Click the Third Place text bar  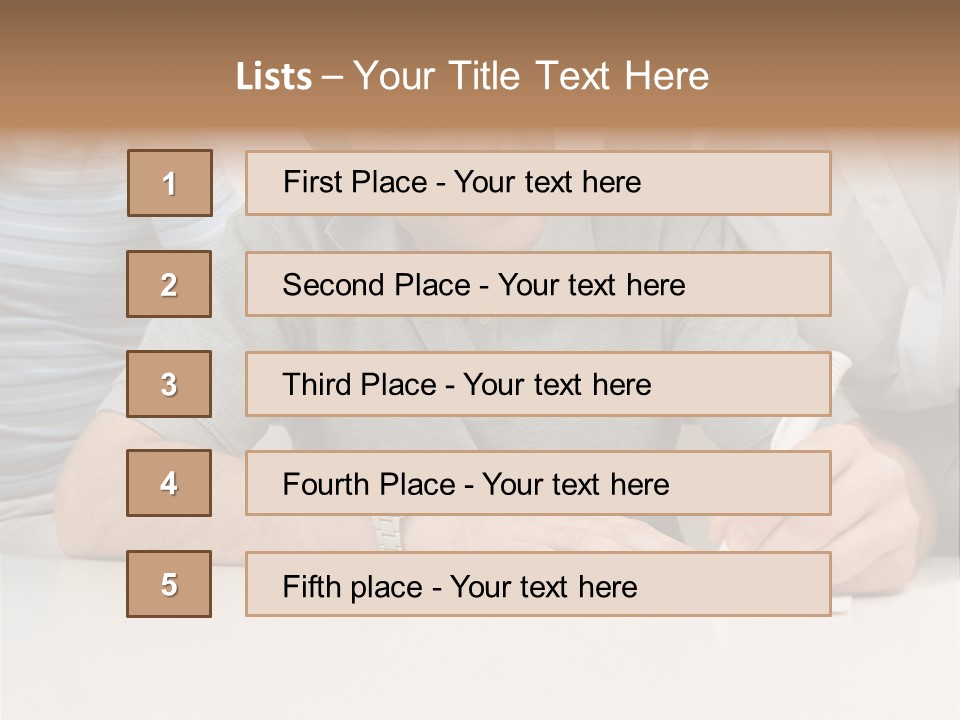538,384
